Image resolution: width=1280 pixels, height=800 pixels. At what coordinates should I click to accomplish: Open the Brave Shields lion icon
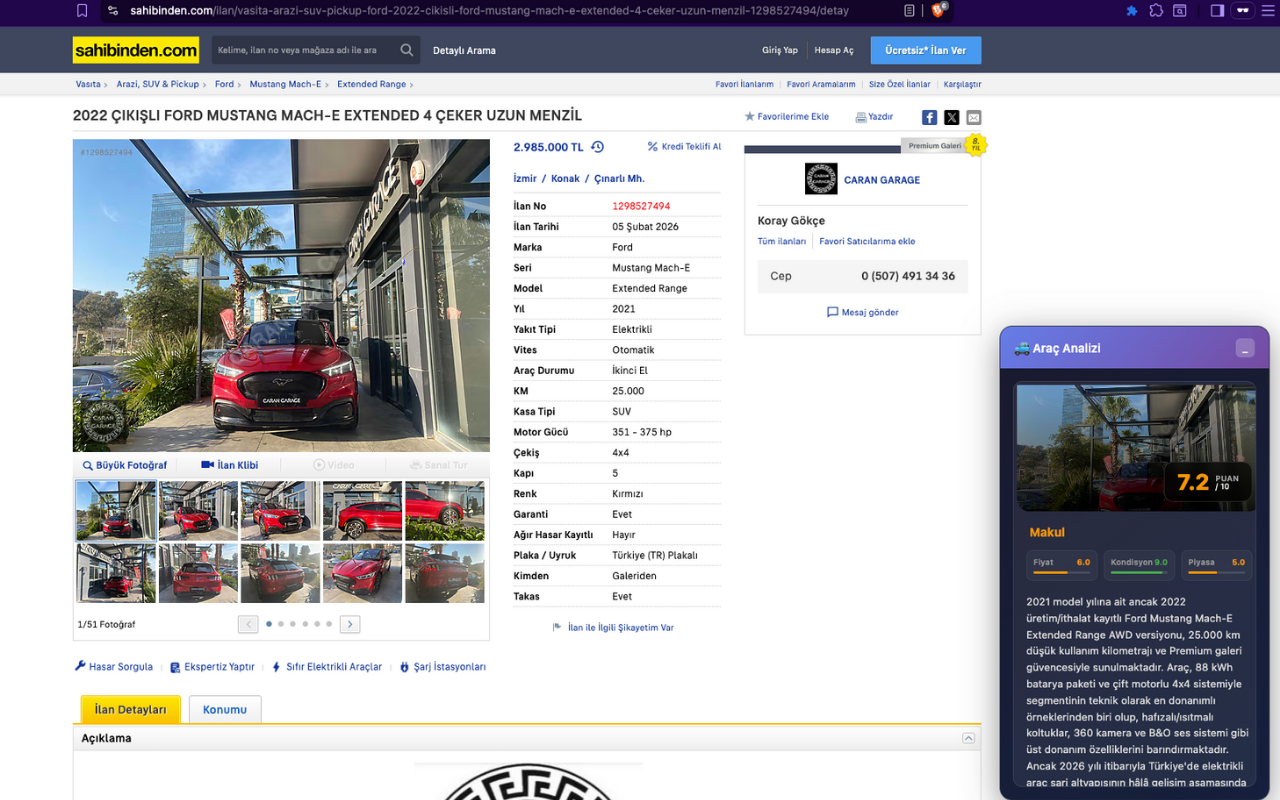pos(939,11)
